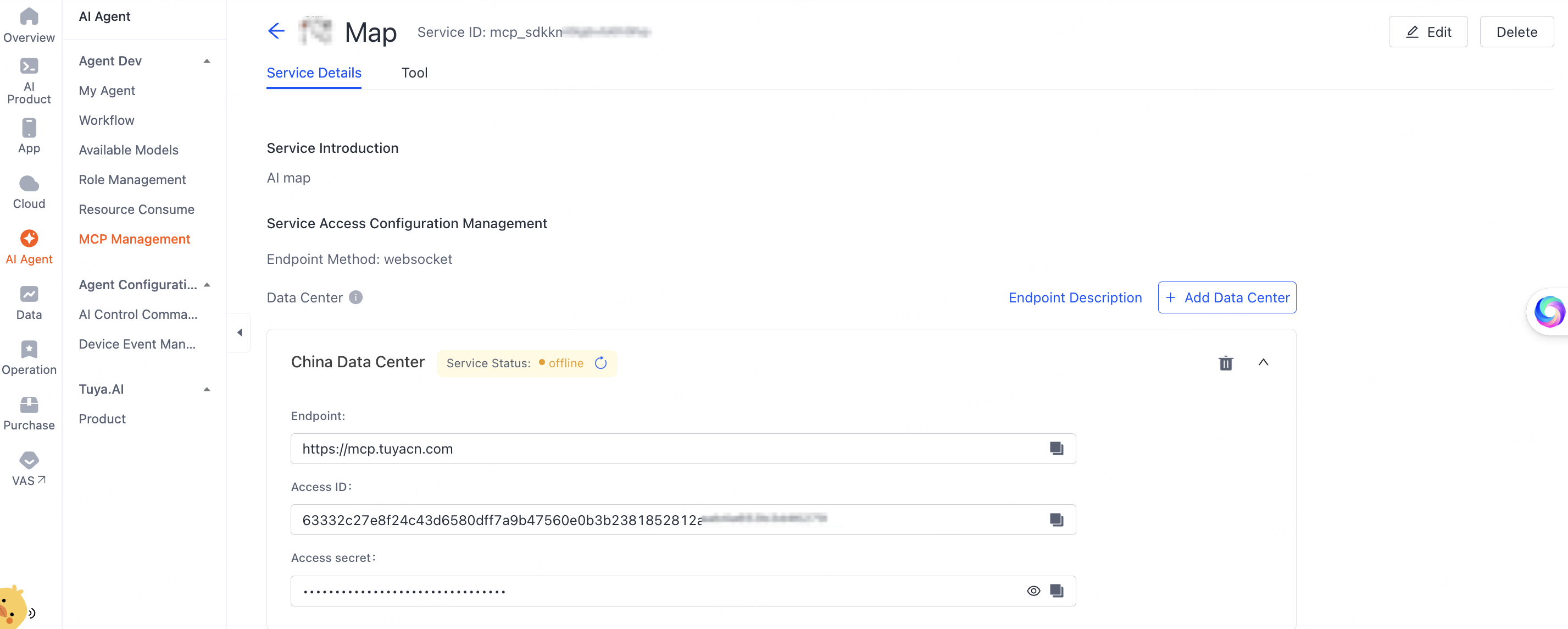Screen dimensions: 1568x629
Task: Open the Endpoint Description link
Action: pyautogui.click(x=1075, y=297)
